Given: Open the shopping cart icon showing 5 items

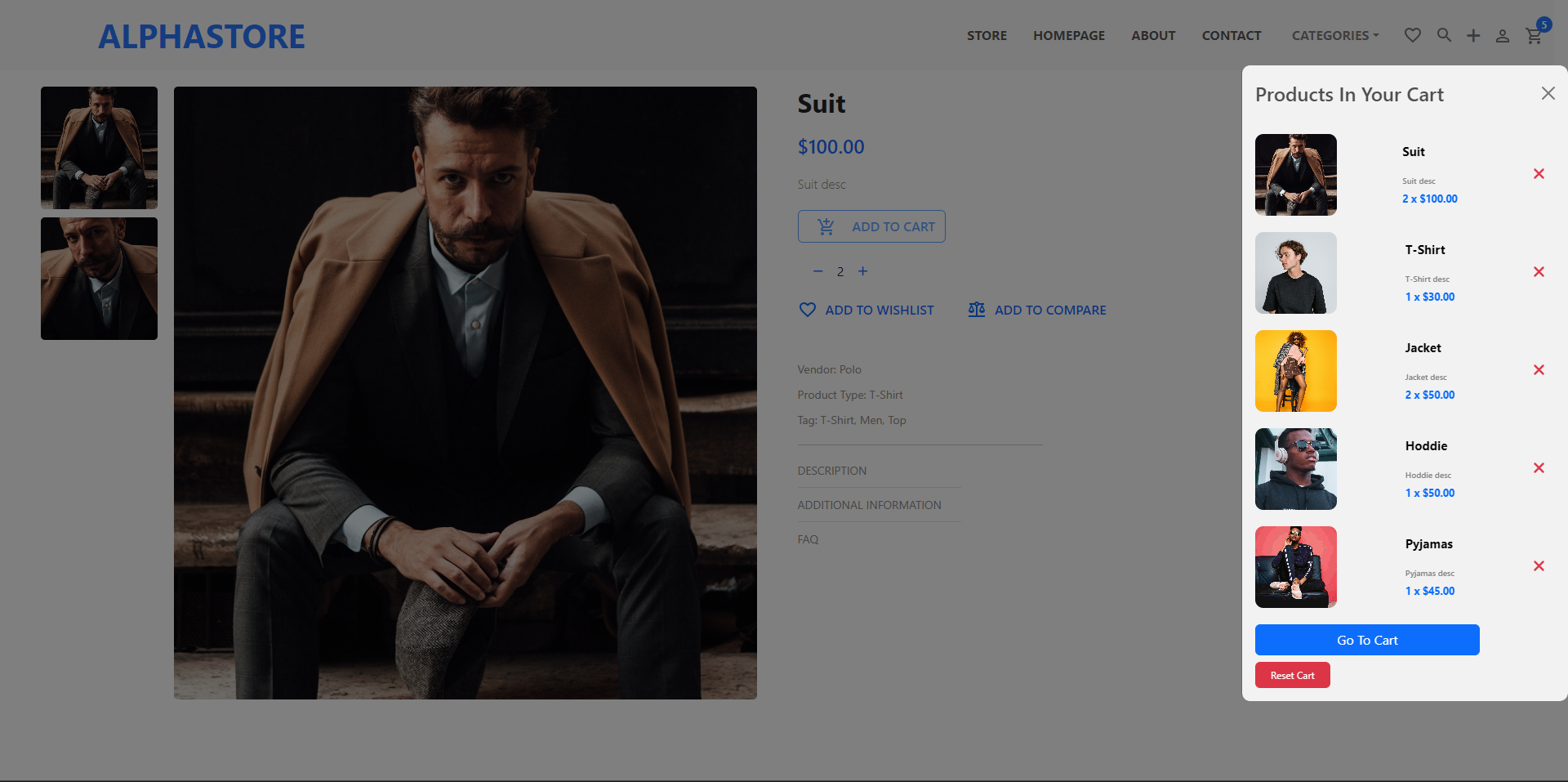Looking at the screenshot, I should pyautogui.click(x=1533, y=35).
